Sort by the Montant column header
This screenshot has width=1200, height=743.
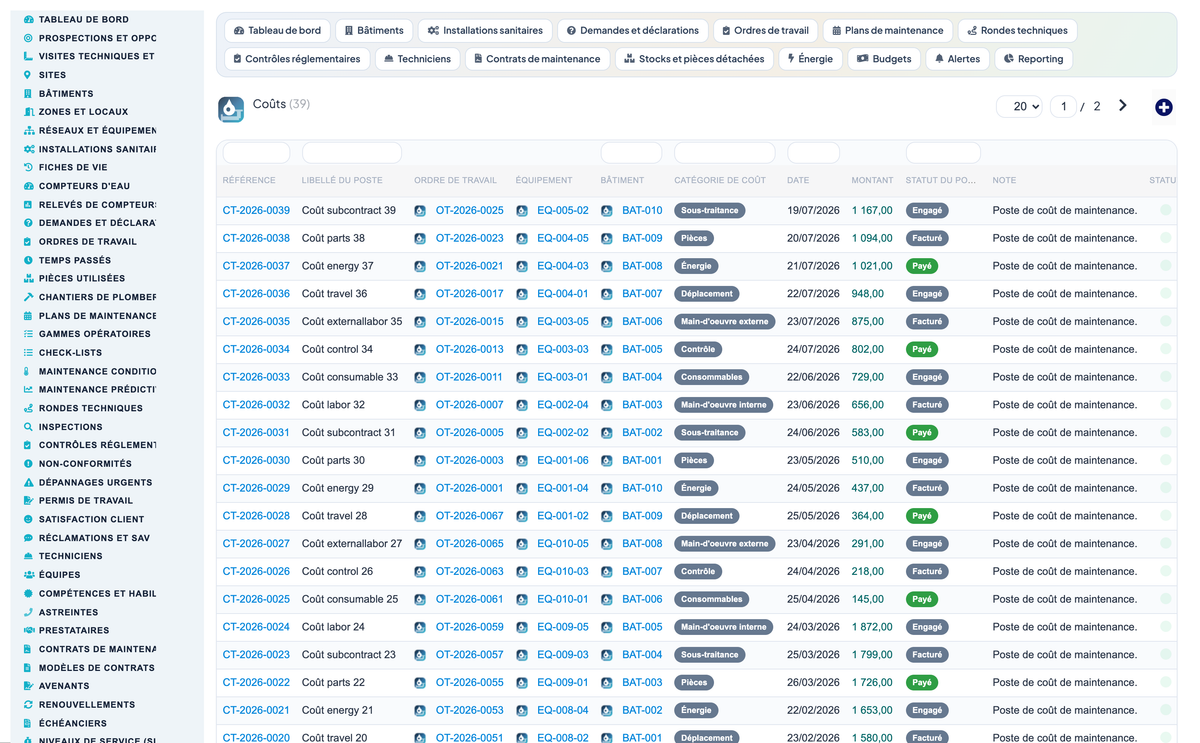tap(872, 180)
